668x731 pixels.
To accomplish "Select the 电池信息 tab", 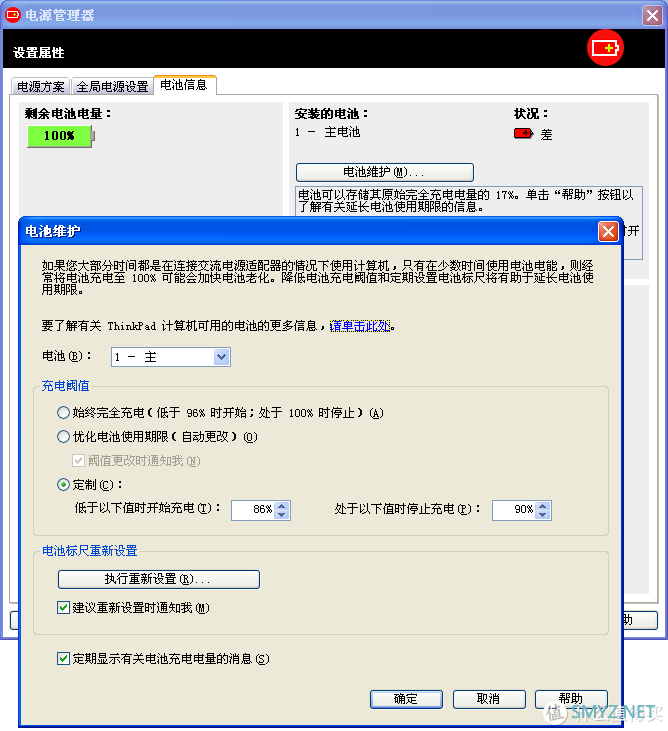I will (x=184, y=85).
